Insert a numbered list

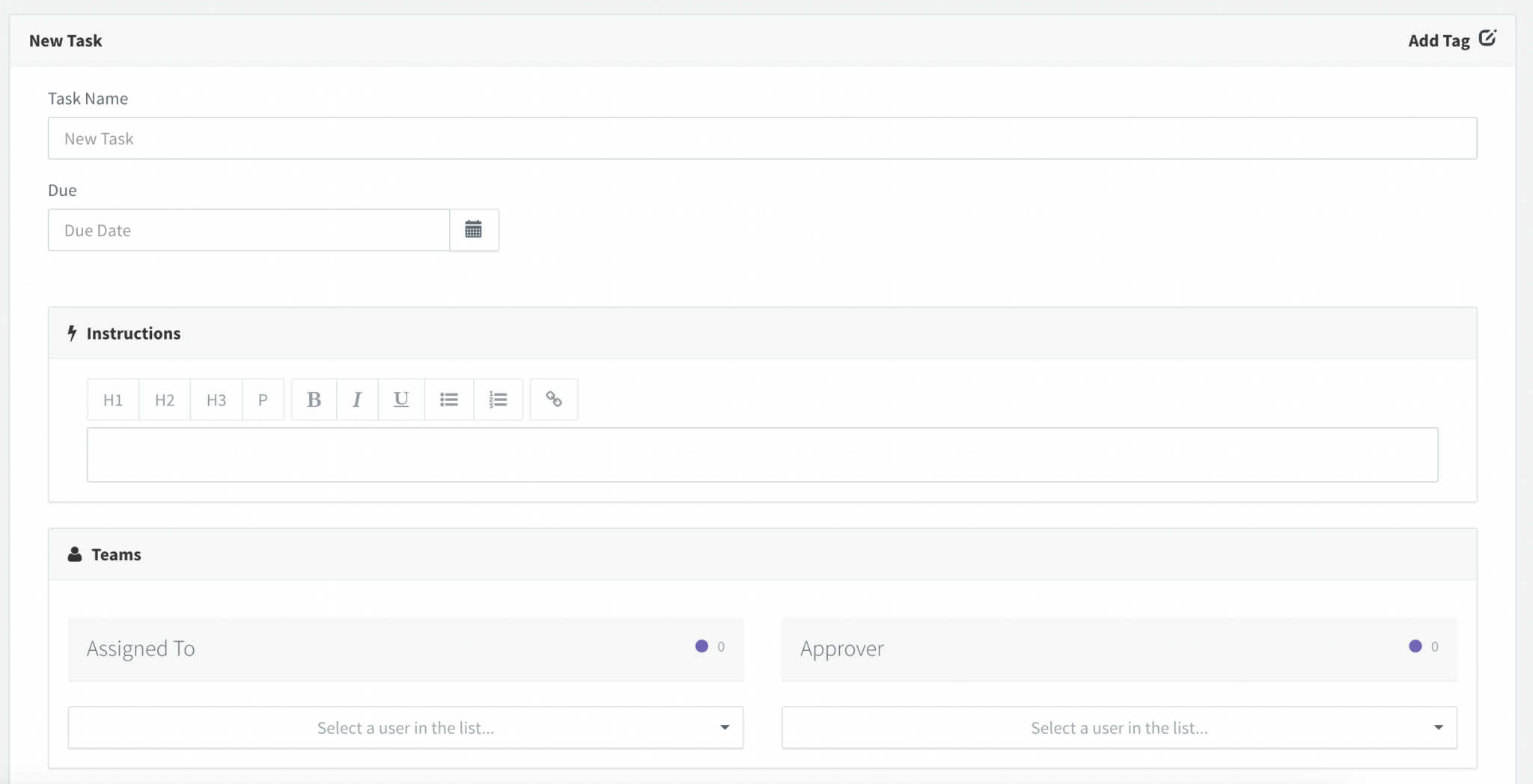(x=498, y=399)
